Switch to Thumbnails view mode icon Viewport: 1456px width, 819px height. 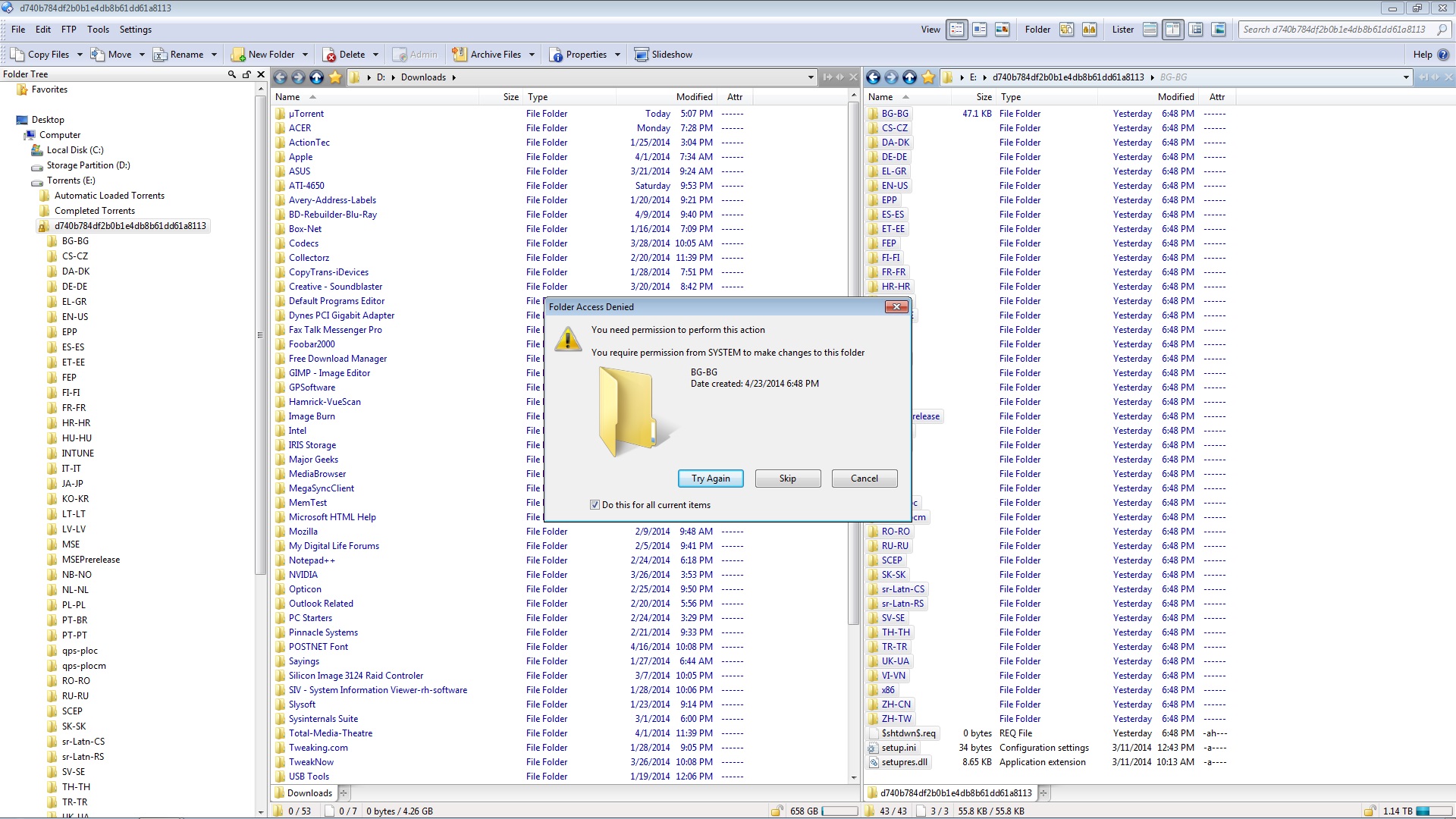pos(1002,30)
